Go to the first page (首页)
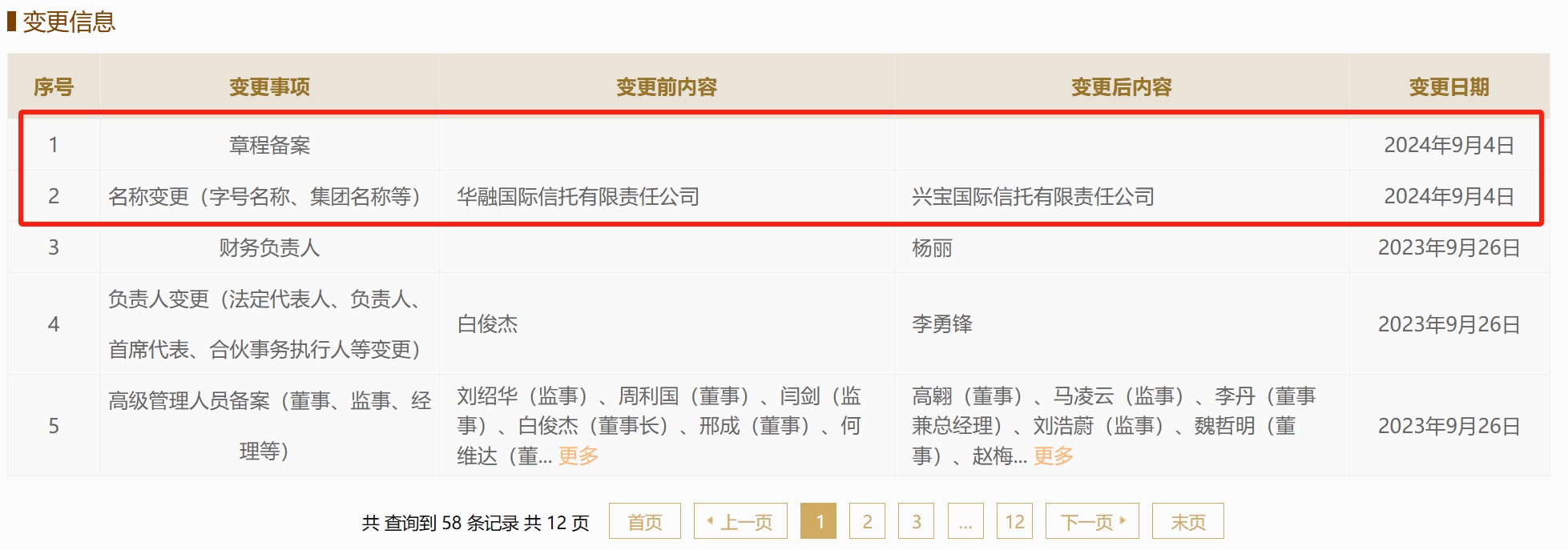 (x=645, y=521)
